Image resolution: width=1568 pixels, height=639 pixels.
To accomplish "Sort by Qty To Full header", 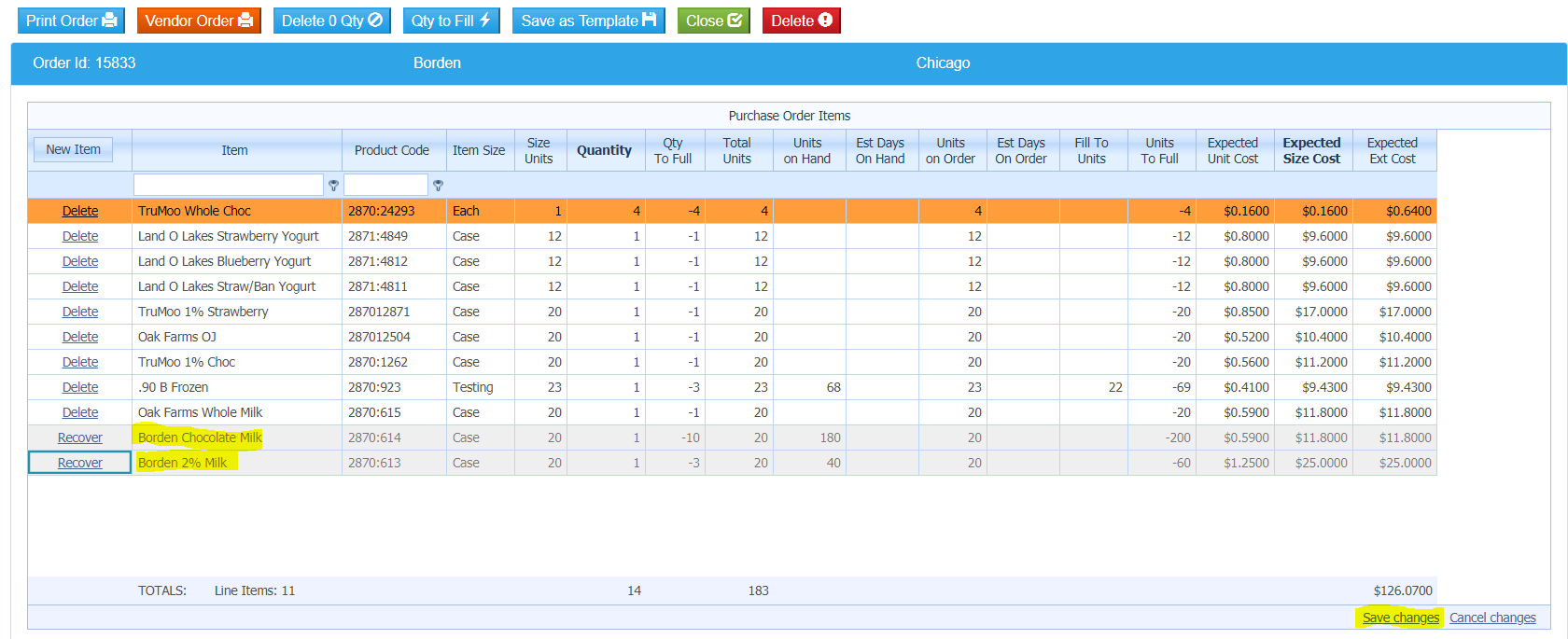I will 673,150.
